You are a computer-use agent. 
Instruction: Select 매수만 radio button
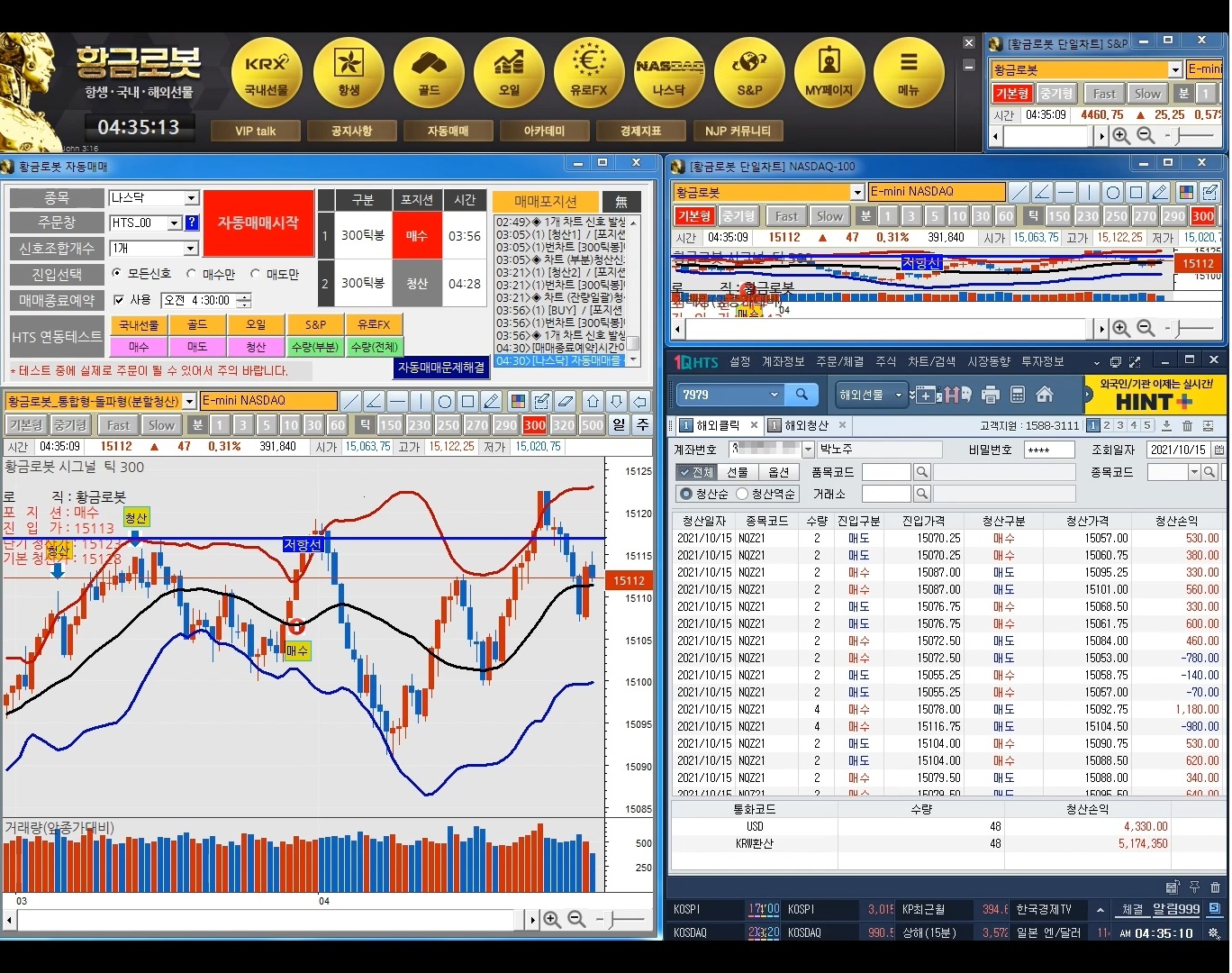(191, 273)
